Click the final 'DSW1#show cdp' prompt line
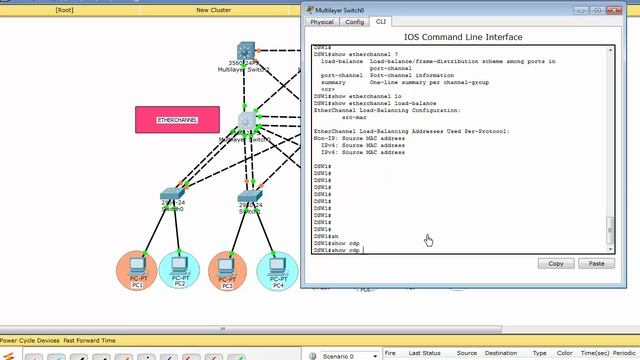640x360 pixels. click(337, 250)
